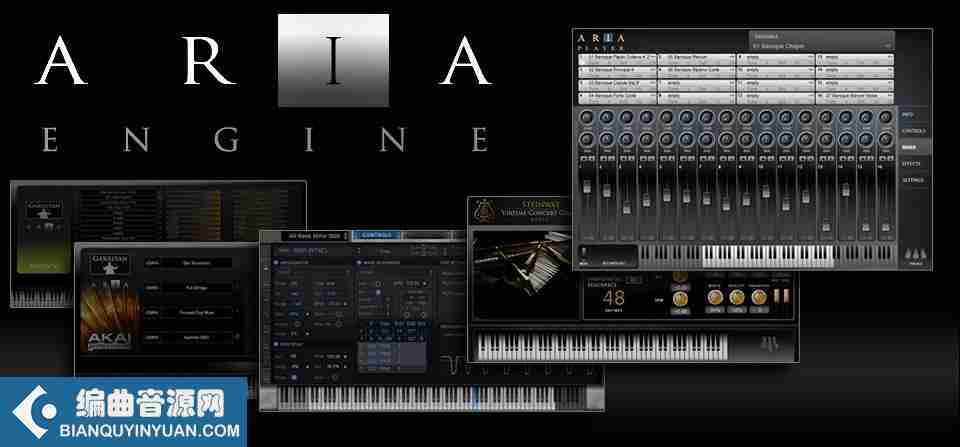Open the slot 3 Baroque Cornet dropdown
Screen dimensions: 960x447
click(x=617, y=85)
